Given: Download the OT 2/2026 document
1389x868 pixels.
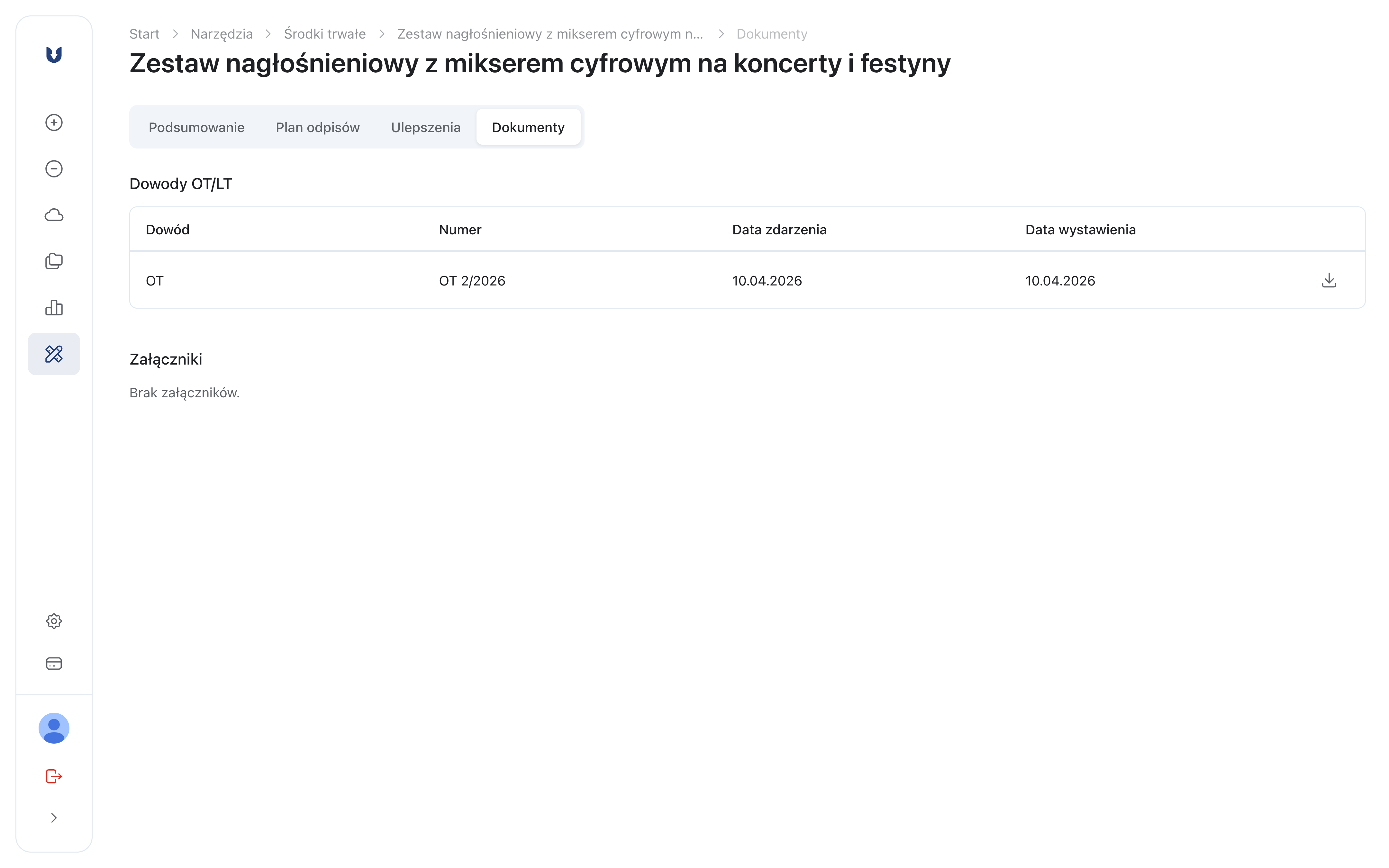Looking at the screenshot, I should (1329, 281).
